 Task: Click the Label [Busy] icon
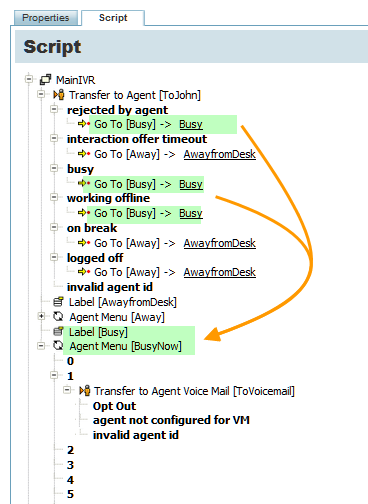(58, 332)
